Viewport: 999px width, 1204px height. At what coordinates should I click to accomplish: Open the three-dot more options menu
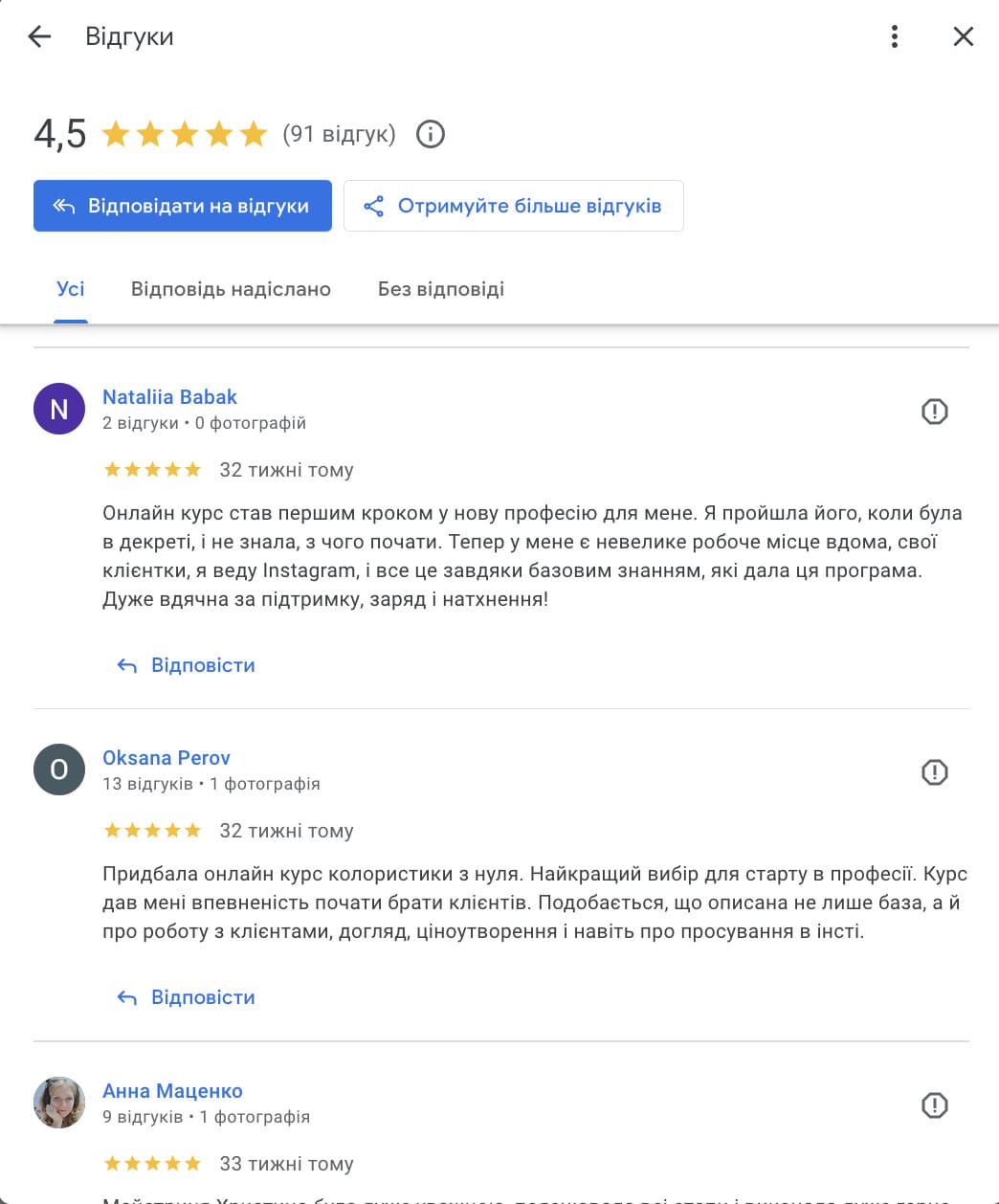[x=894, y=37]
